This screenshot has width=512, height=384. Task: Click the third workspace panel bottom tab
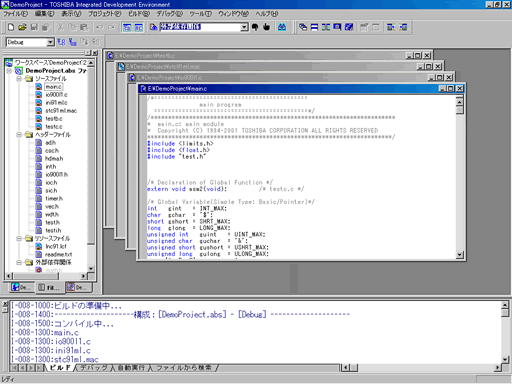[x=78, y=287]
